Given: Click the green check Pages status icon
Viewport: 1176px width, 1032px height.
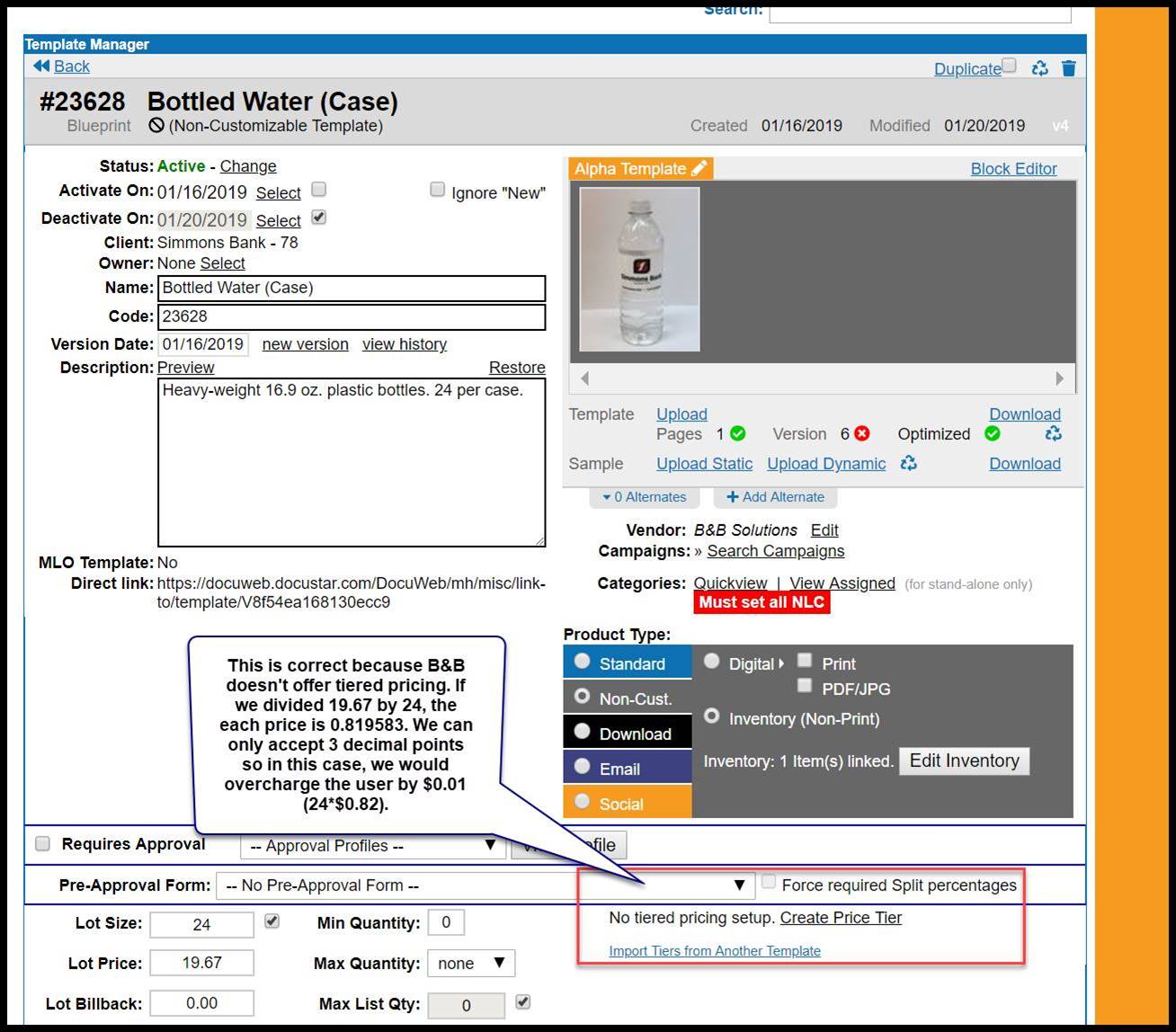Looking at the screenshot, I should click(x=738, y=434).
